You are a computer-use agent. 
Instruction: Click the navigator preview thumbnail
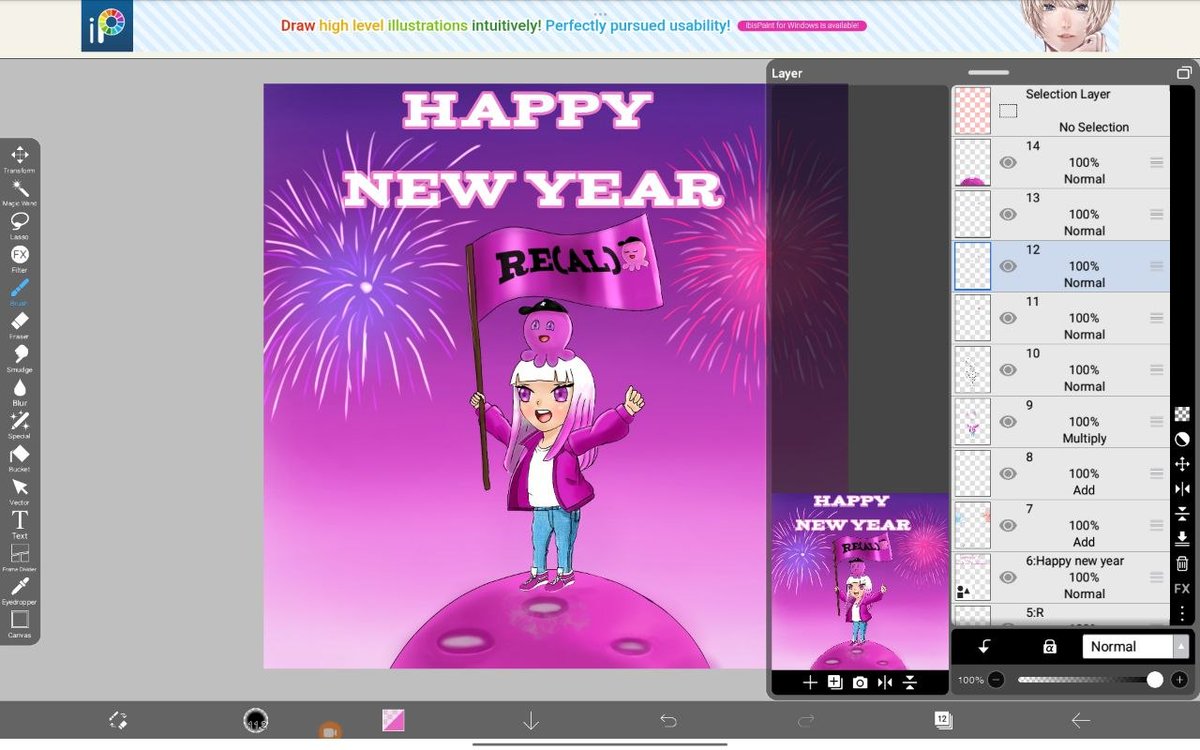coord(860,581)
